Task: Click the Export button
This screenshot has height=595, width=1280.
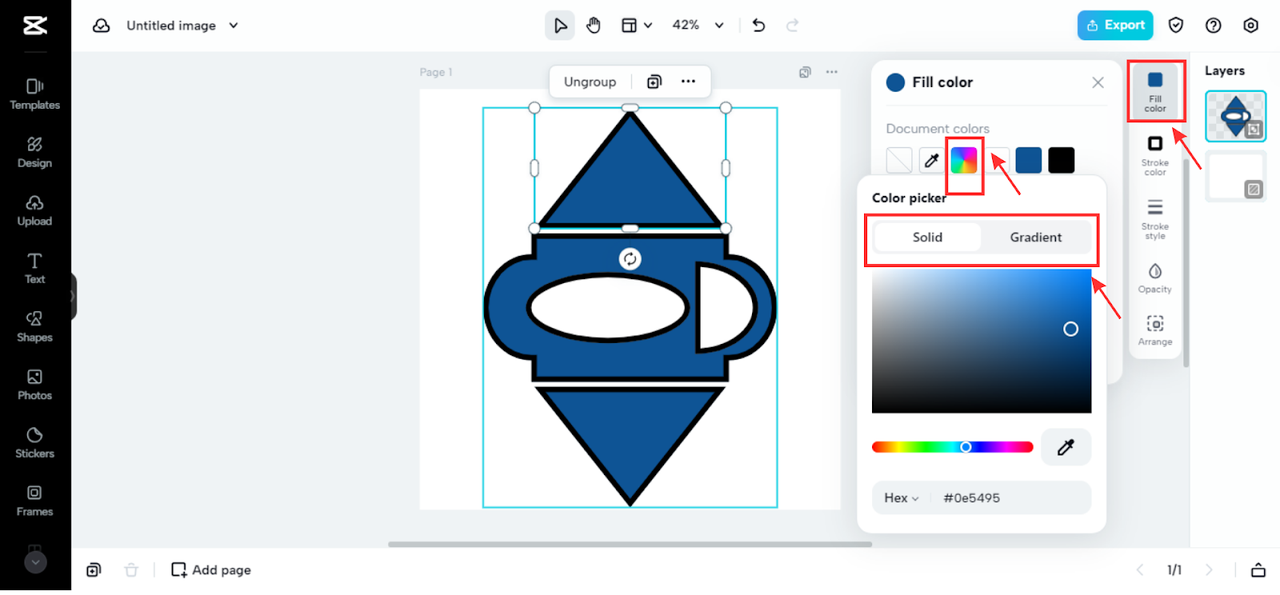Action: point(1115,25)
